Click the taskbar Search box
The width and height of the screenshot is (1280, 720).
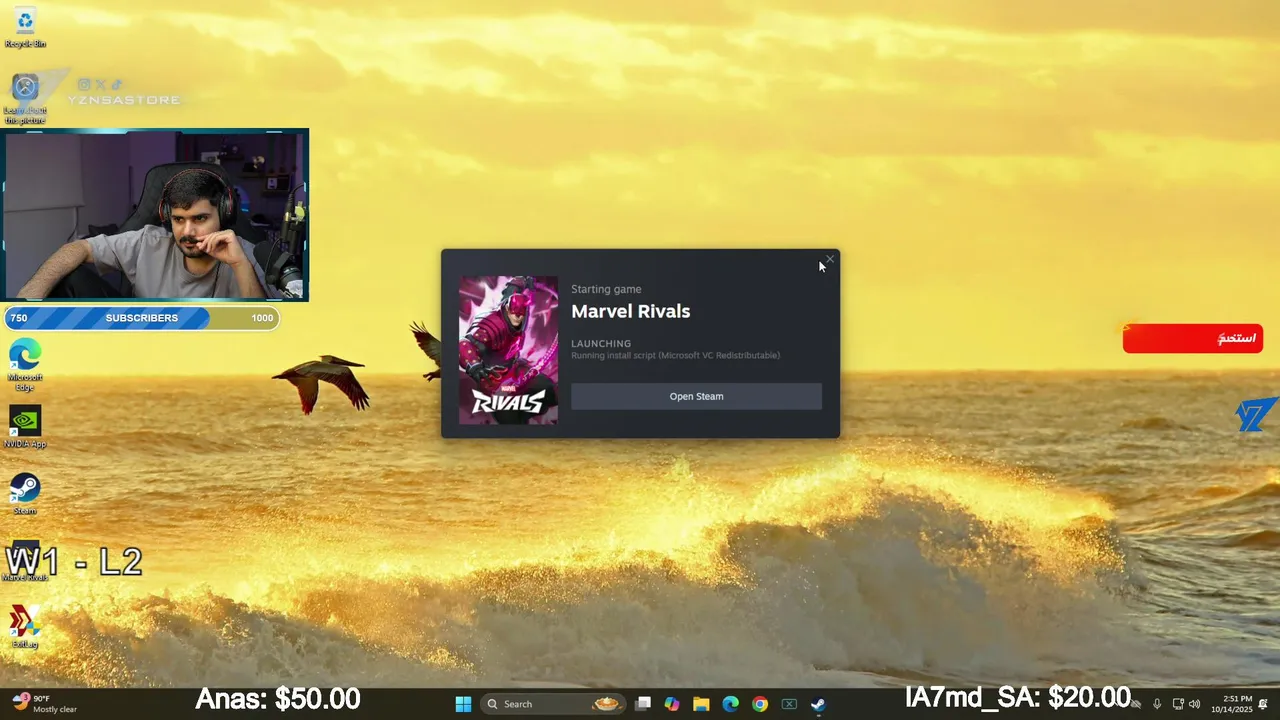(x=553, y=704)
